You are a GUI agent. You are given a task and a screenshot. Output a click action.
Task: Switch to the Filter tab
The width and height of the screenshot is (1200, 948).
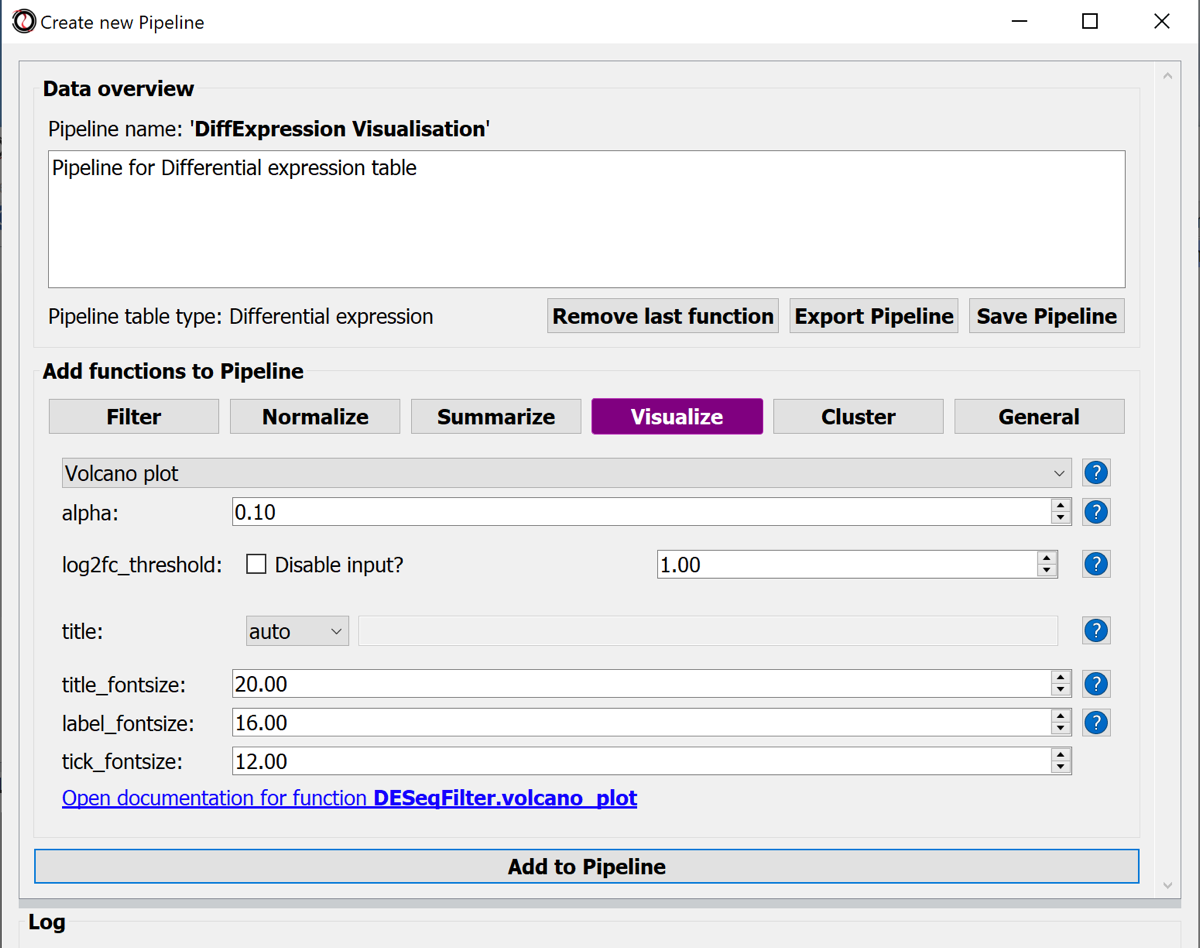pyautogui.click(x=134, y=417)
